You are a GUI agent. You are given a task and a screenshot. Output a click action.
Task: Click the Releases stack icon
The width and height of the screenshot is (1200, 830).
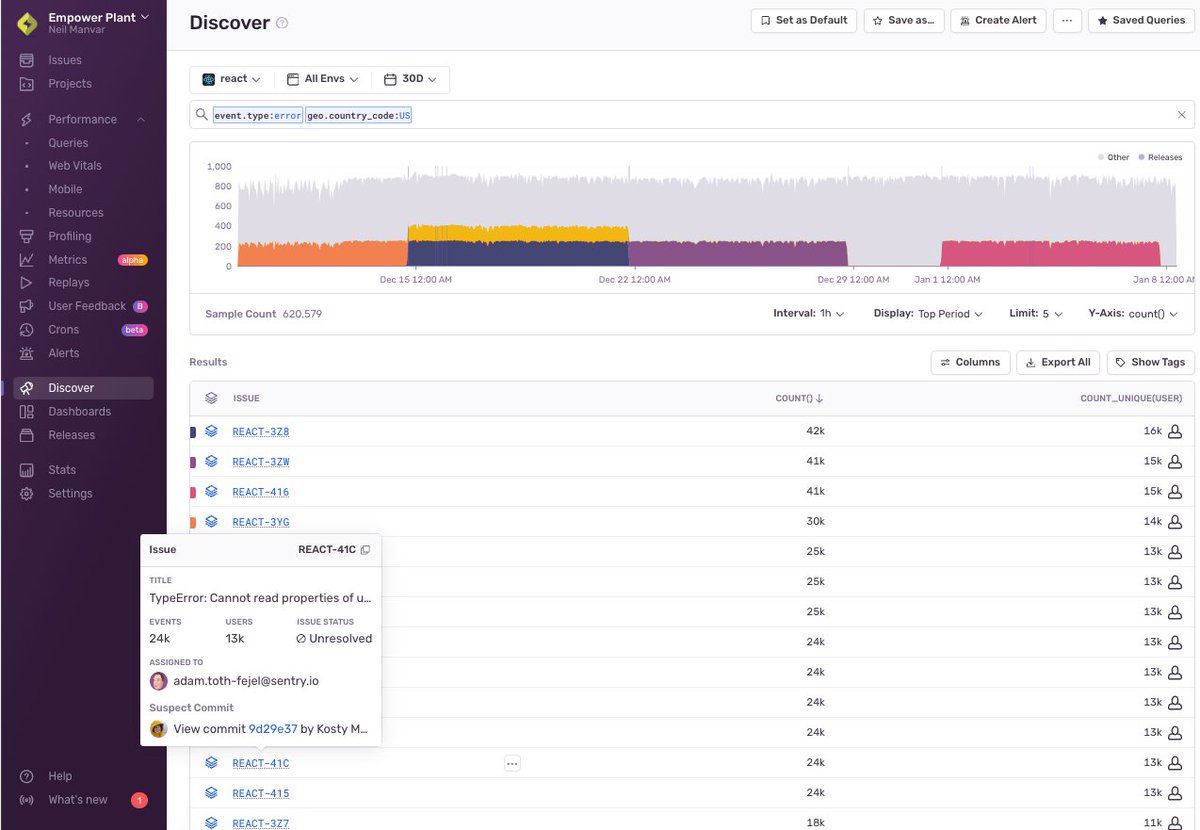[x=27, y=435]
